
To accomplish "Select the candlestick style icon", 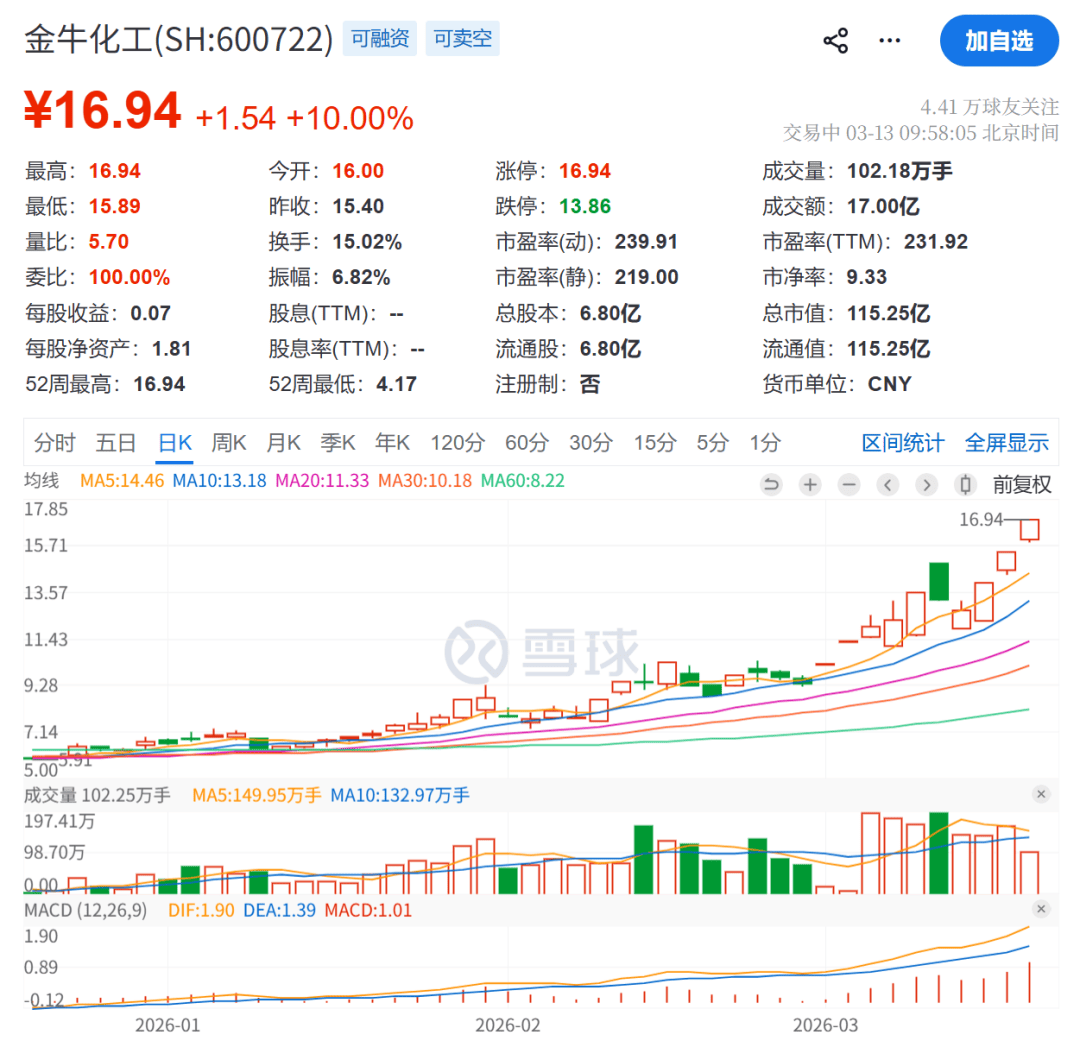I will [x=963, y=484].
